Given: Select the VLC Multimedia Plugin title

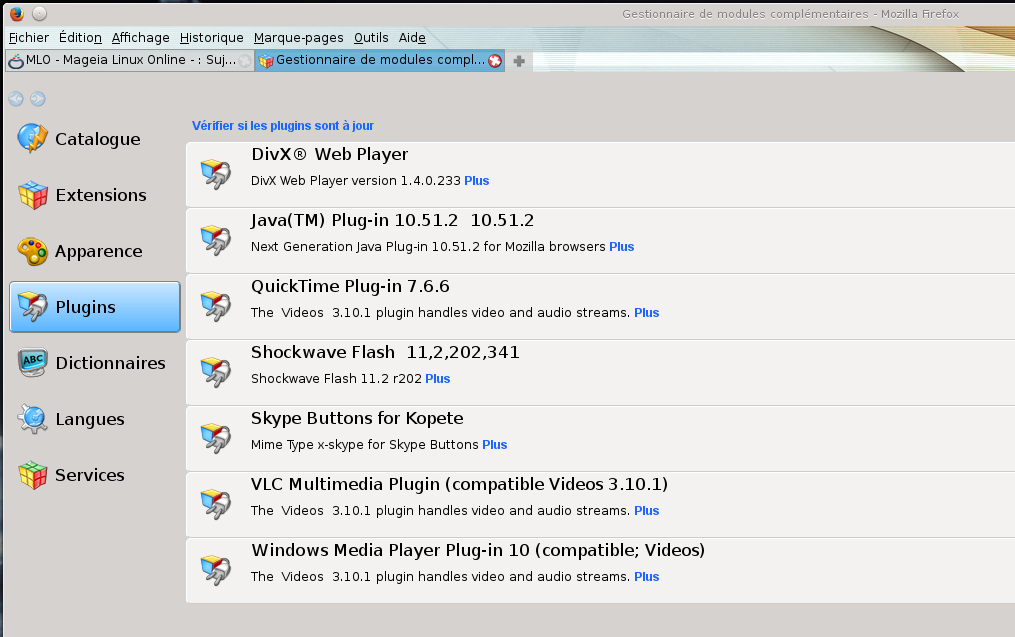Looking at the screenshot, I should 460,485.
